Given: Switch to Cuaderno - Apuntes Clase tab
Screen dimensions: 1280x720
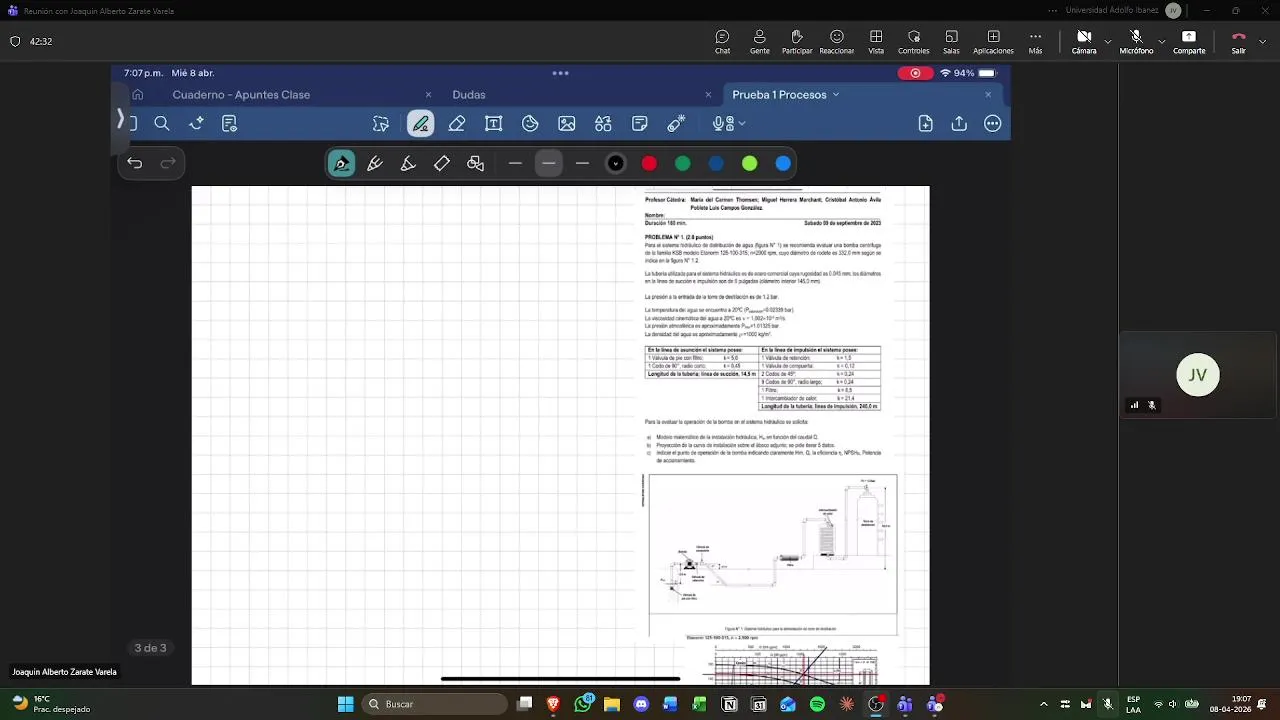Looking at the screenshot, I should [241, 95].
